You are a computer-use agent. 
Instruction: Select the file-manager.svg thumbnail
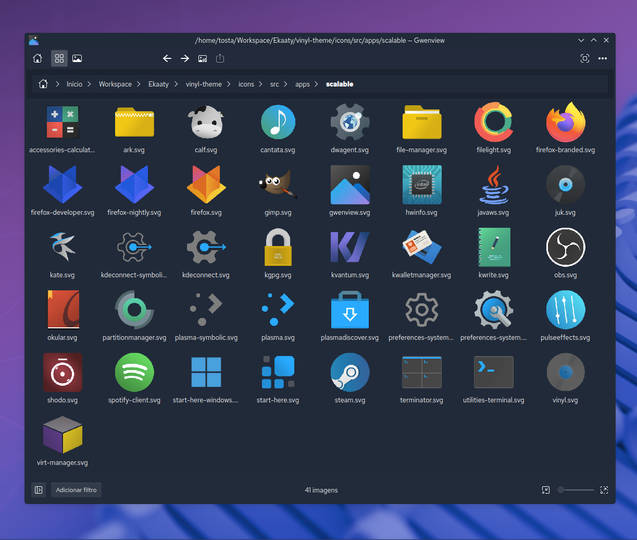coord(422,122)
